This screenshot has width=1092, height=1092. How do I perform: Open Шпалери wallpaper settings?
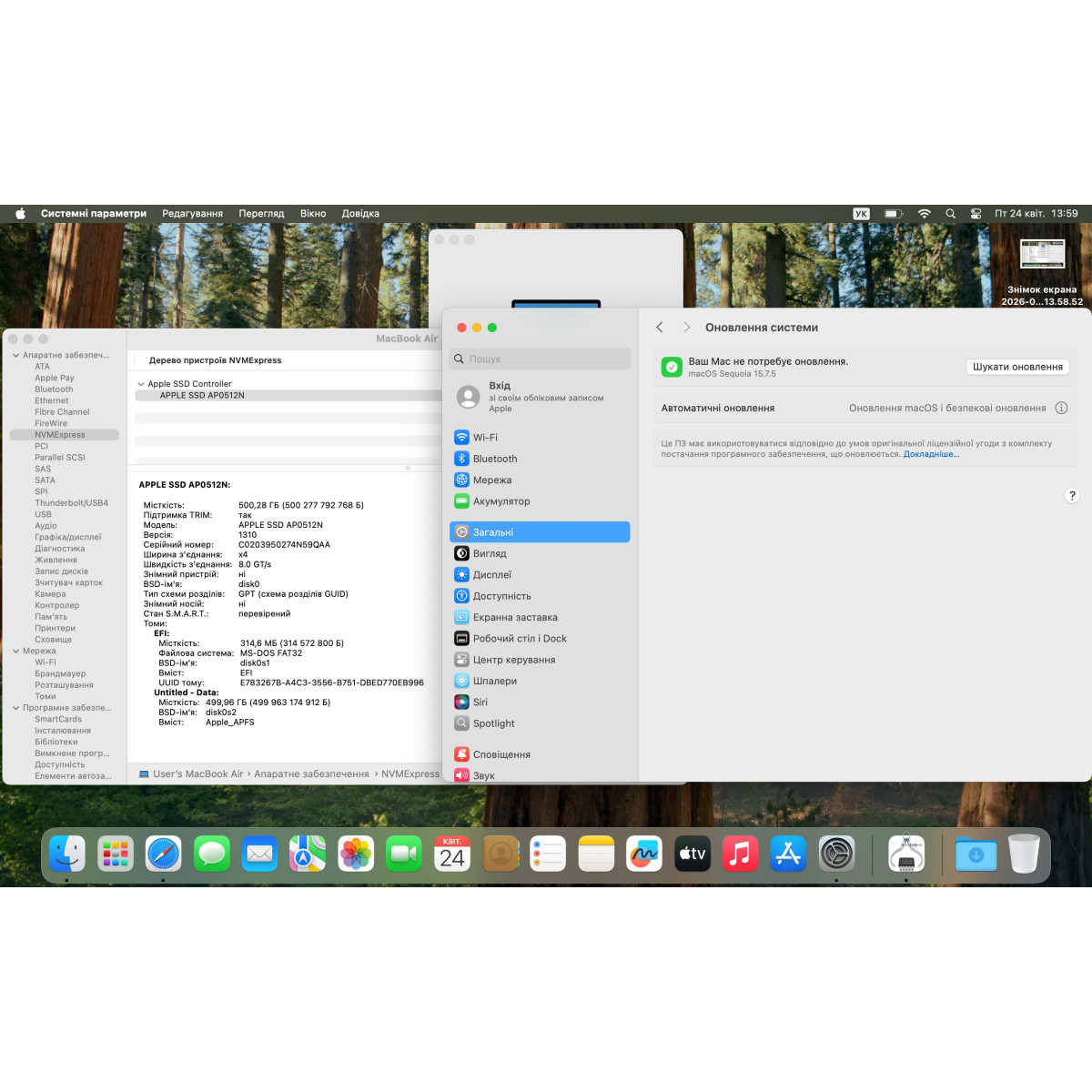coord(540,681)
